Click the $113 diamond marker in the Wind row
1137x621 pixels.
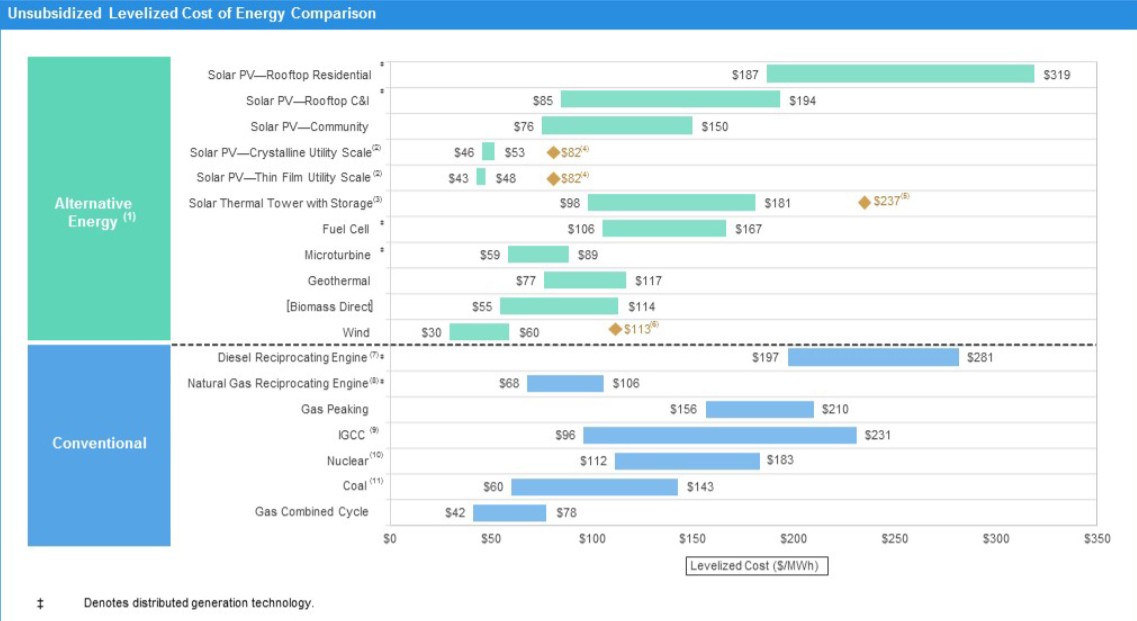pos(615,329)
